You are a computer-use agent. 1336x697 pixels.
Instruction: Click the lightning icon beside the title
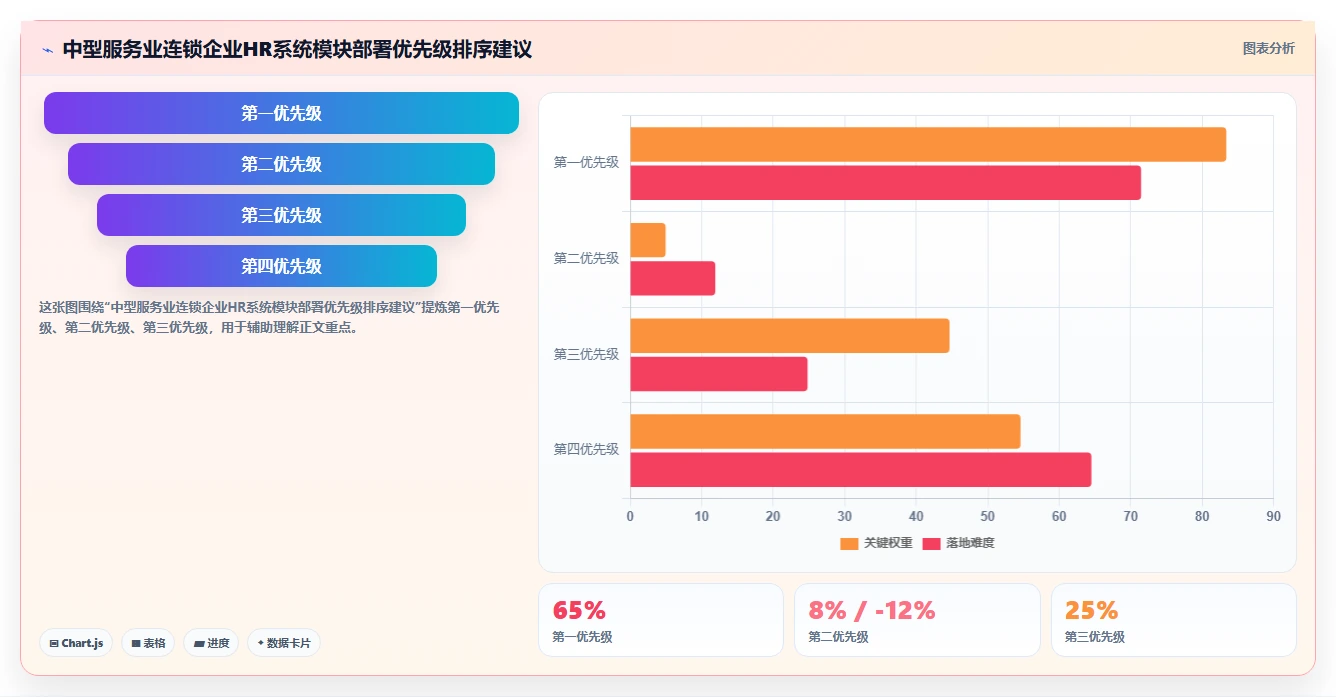tap(47, 50)
